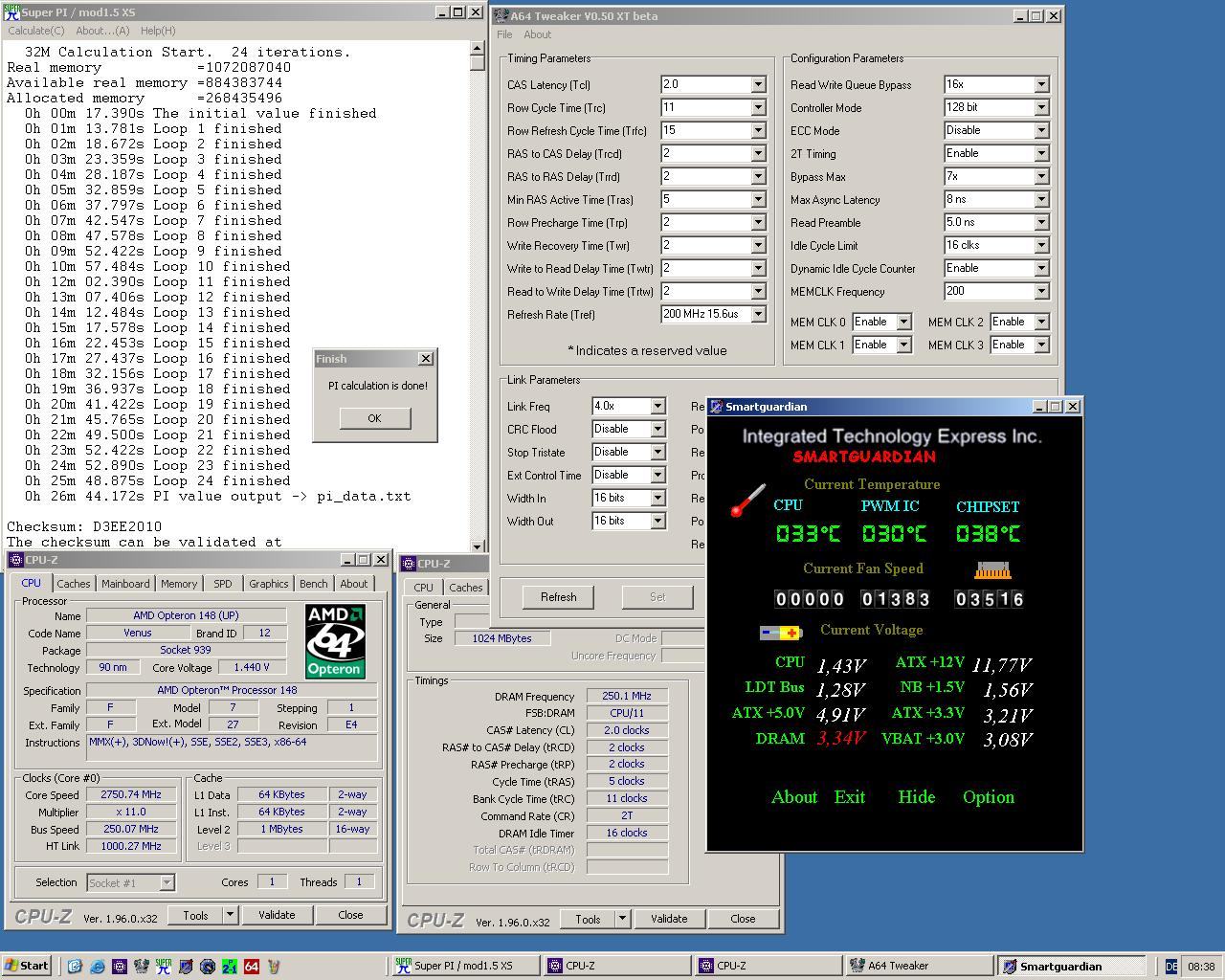Launch the green 2-1 quick launch icon
Screen dimensions: 1225x980
230,967
